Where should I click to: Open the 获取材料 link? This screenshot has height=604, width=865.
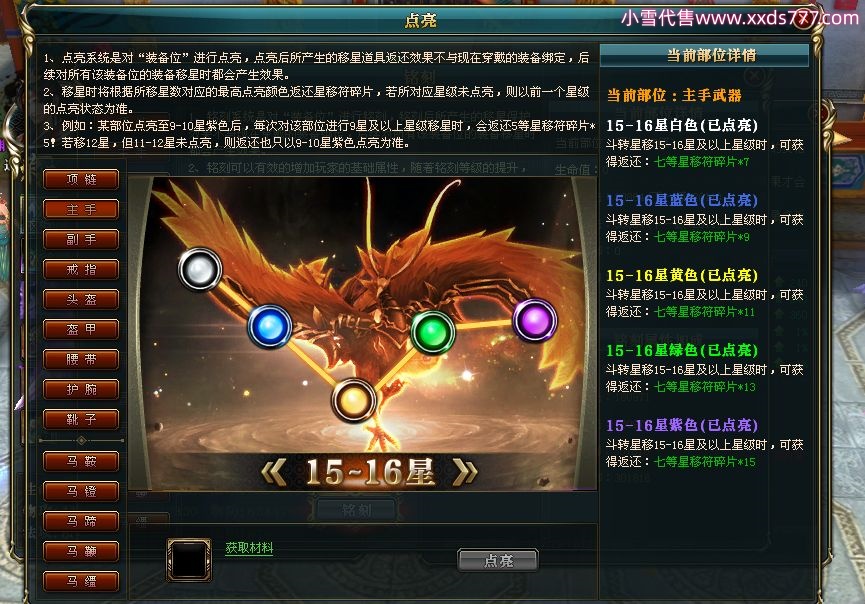249,548
